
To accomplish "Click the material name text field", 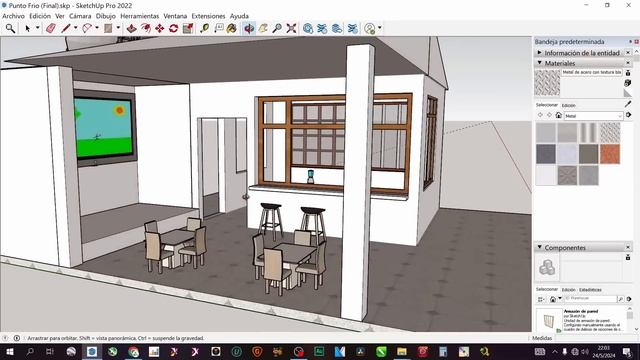I will (x=591, y=72).
